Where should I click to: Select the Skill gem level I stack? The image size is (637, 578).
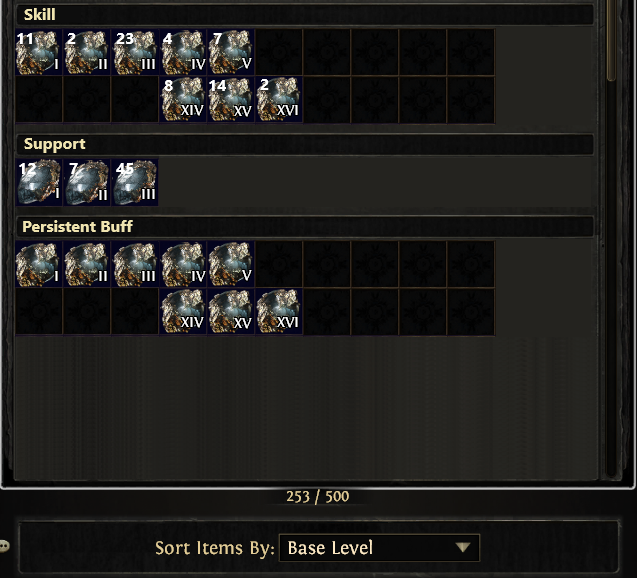tap(39, 52)
